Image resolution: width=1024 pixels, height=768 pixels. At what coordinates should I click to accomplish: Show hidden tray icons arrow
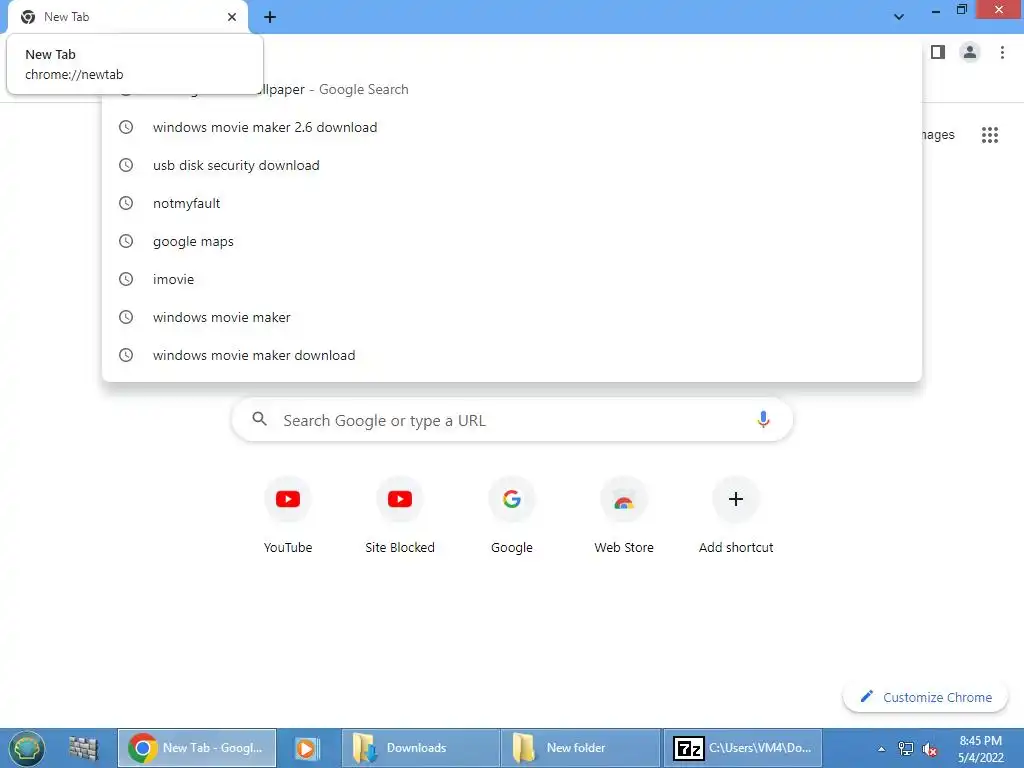[881, 749]
